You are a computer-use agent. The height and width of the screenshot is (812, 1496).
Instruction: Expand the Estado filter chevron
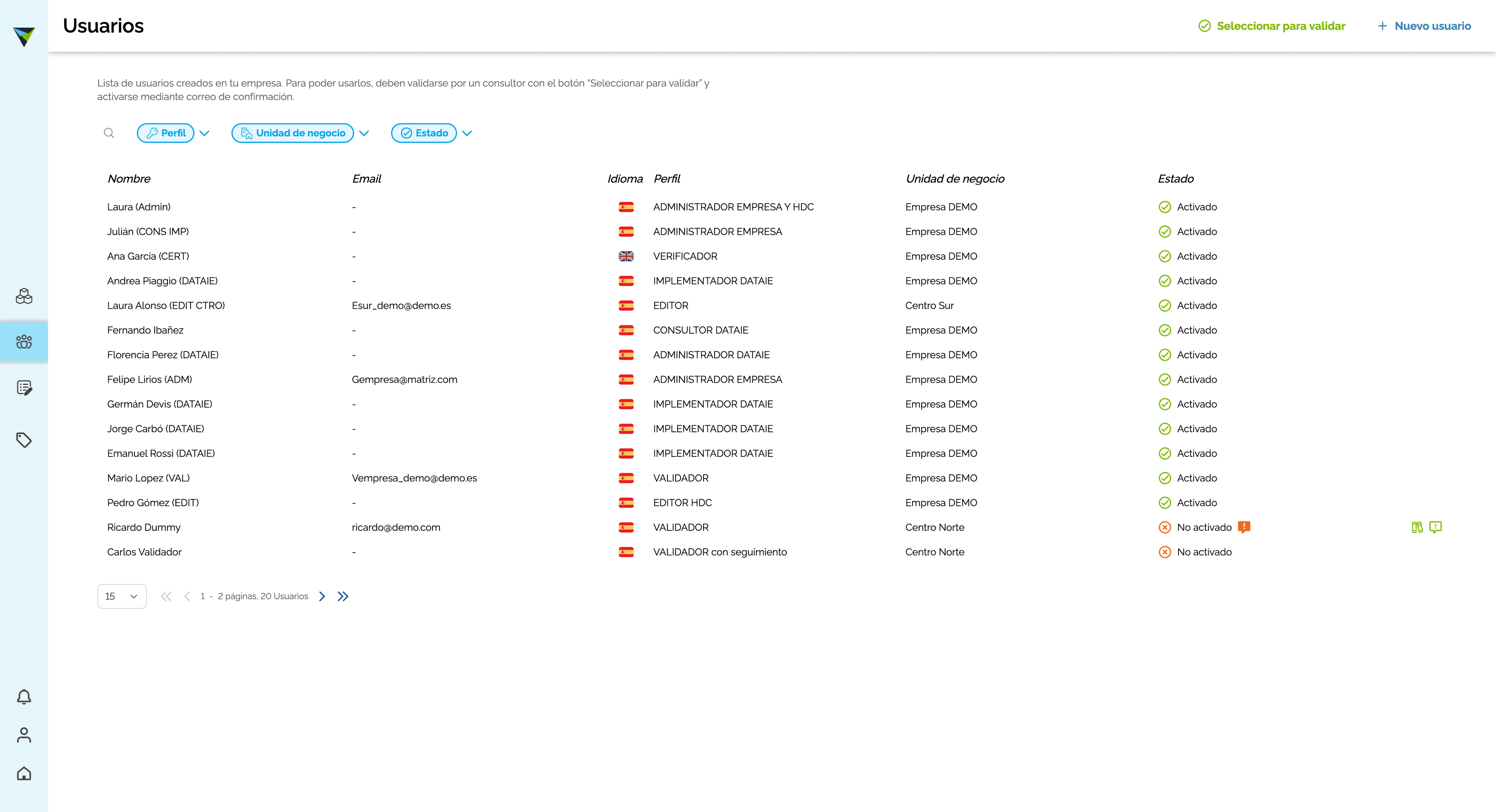[467, 134]
